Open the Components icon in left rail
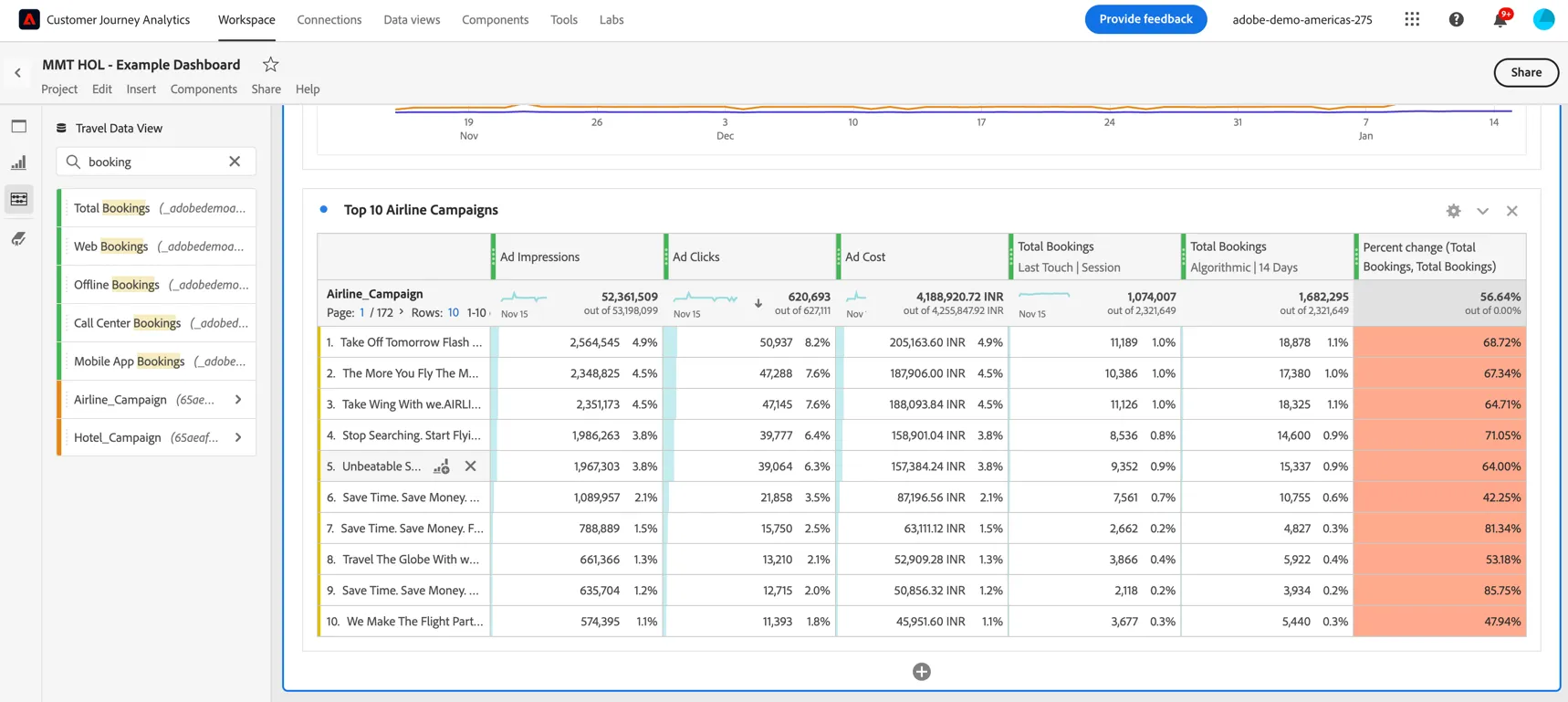1568x702 pixels. pyautogui.click(x=19, y=199)
